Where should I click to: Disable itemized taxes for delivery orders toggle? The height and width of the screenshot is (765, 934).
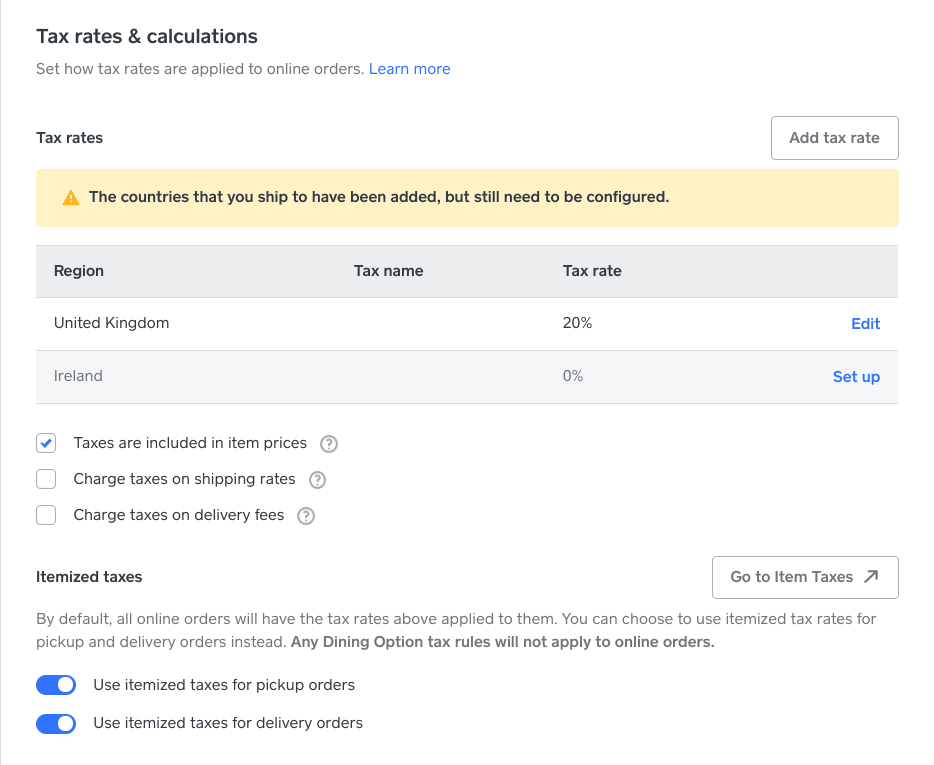56,723
